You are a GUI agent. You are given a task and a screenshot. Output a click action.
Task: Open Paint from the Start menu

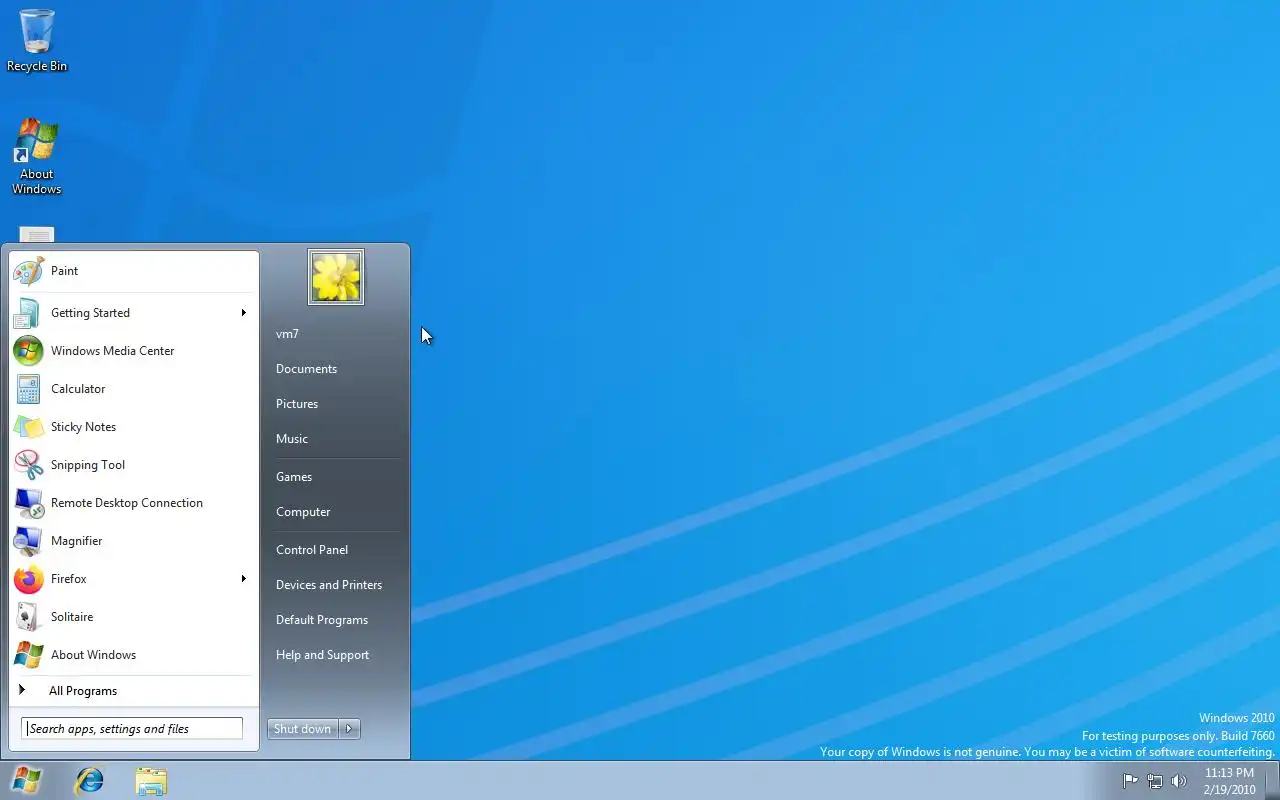point(133,271)
